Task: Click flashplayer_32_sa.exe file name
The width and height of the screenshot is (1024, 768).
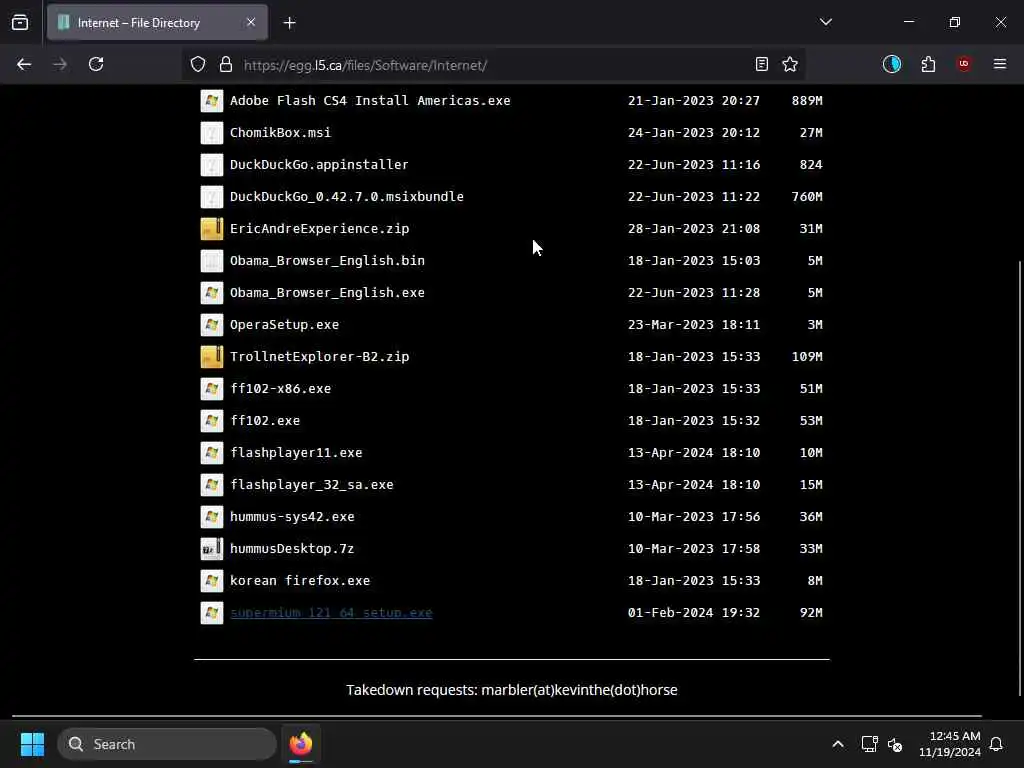Action: [312, 485]
